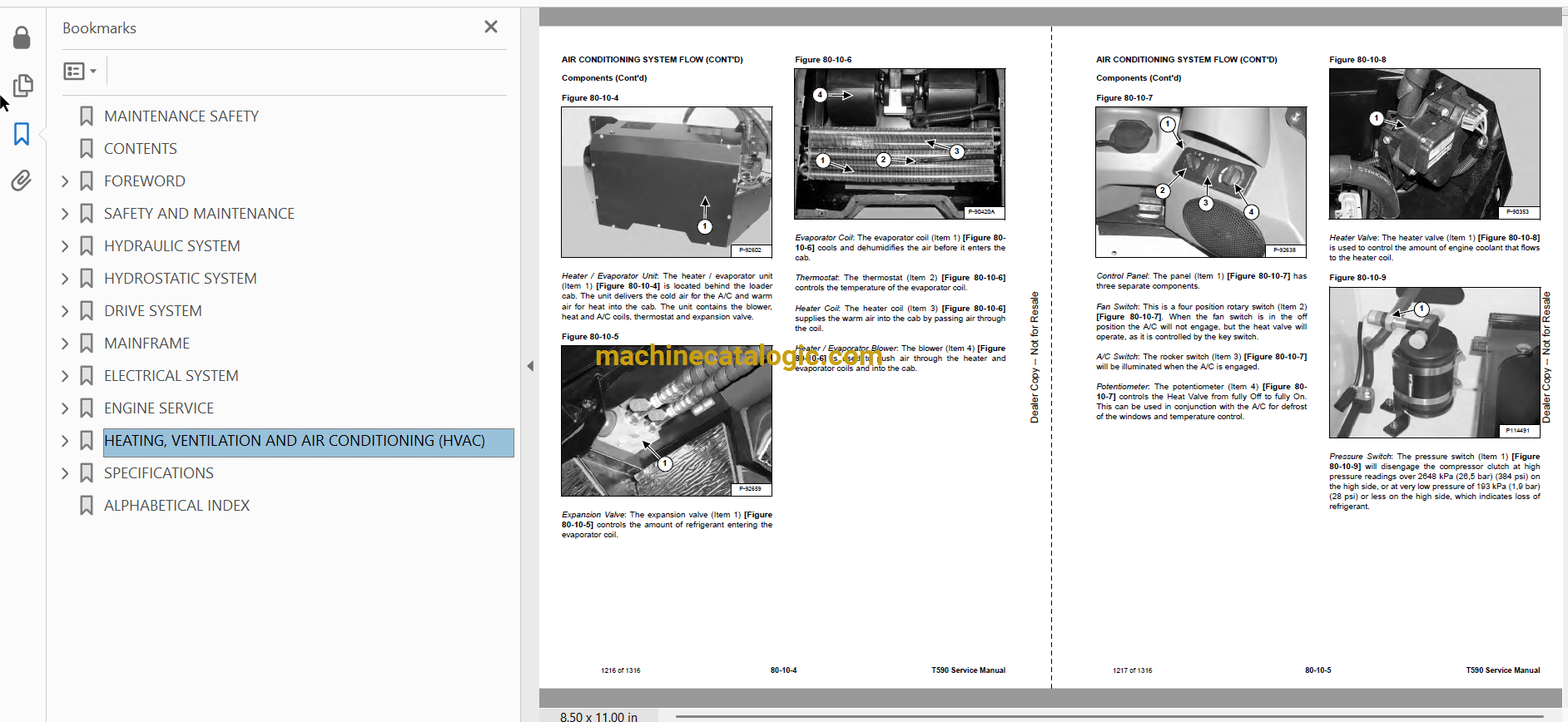
Task: Open the attachments paperclip panel
Action: tap(22, 180)
